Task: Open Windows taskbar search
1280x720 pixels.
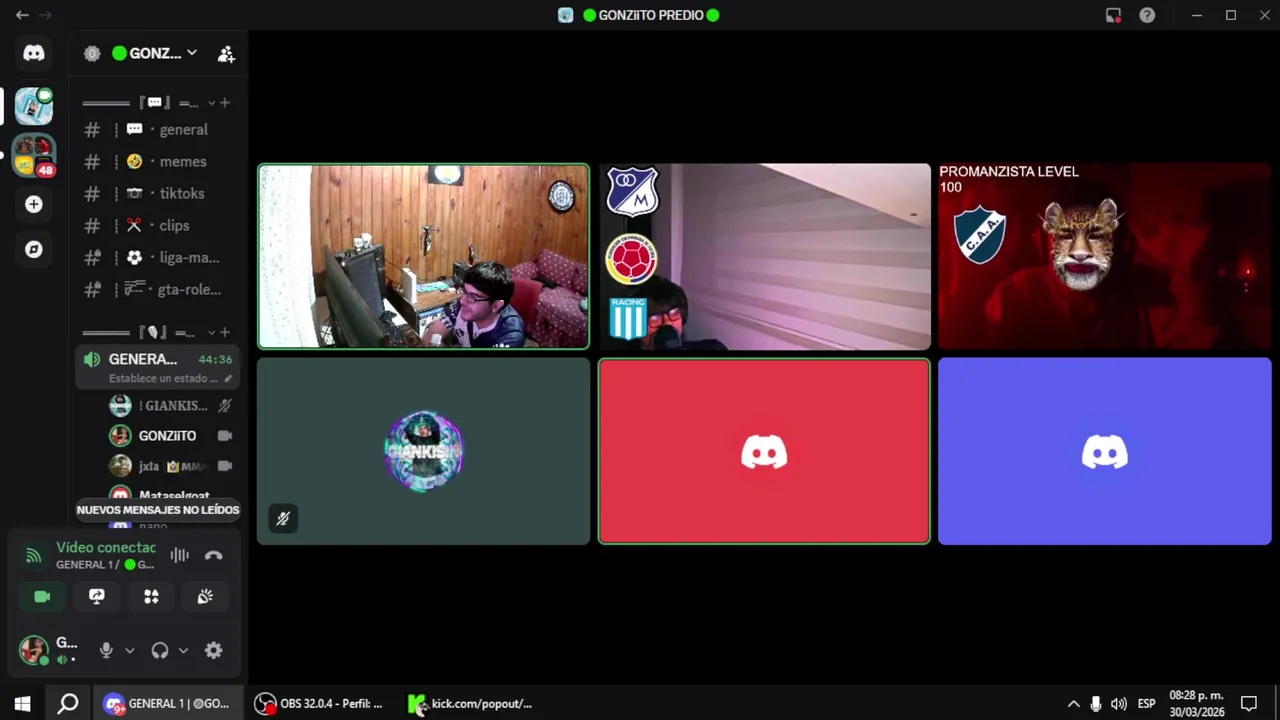Action: (x=68, y=704)
